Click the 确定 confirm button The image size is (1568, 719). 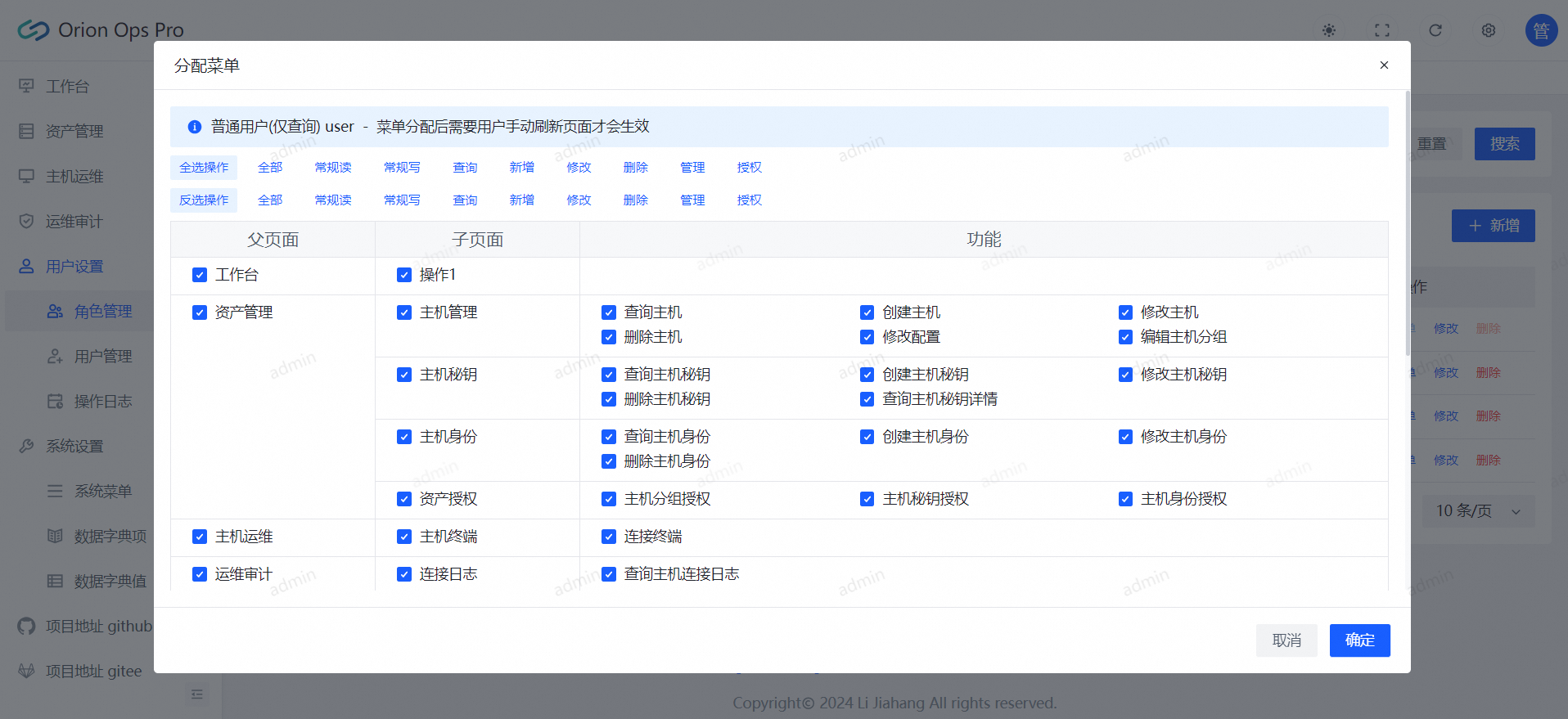pyautogui.click(x=1359, y=640)
